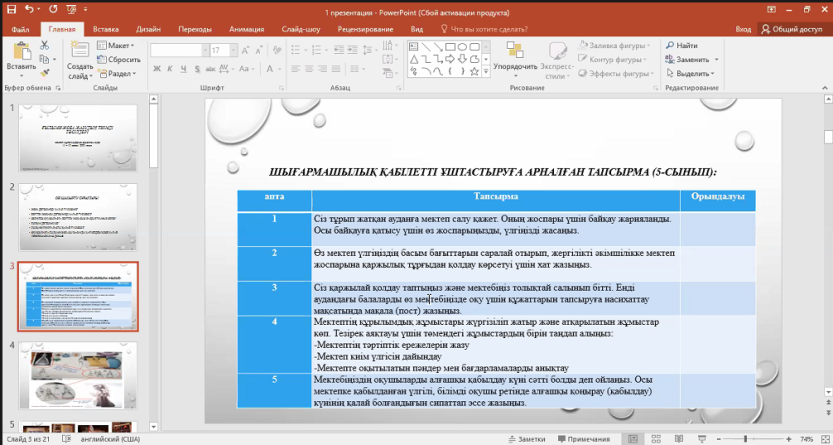The height and width of the screenshot is (445, 833).
Task: Click the Общий доступ share button
Action: (x=794, y=30)
